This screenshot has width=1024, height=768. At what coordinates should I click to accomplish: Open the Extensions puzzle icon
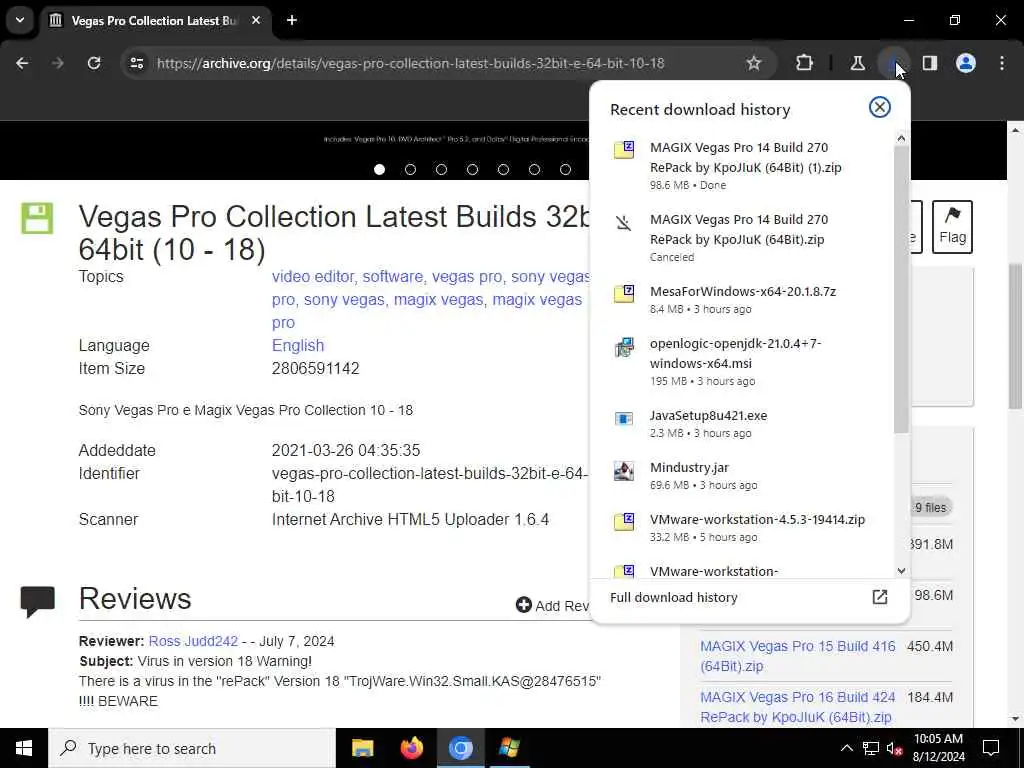(x=805, y=63)
